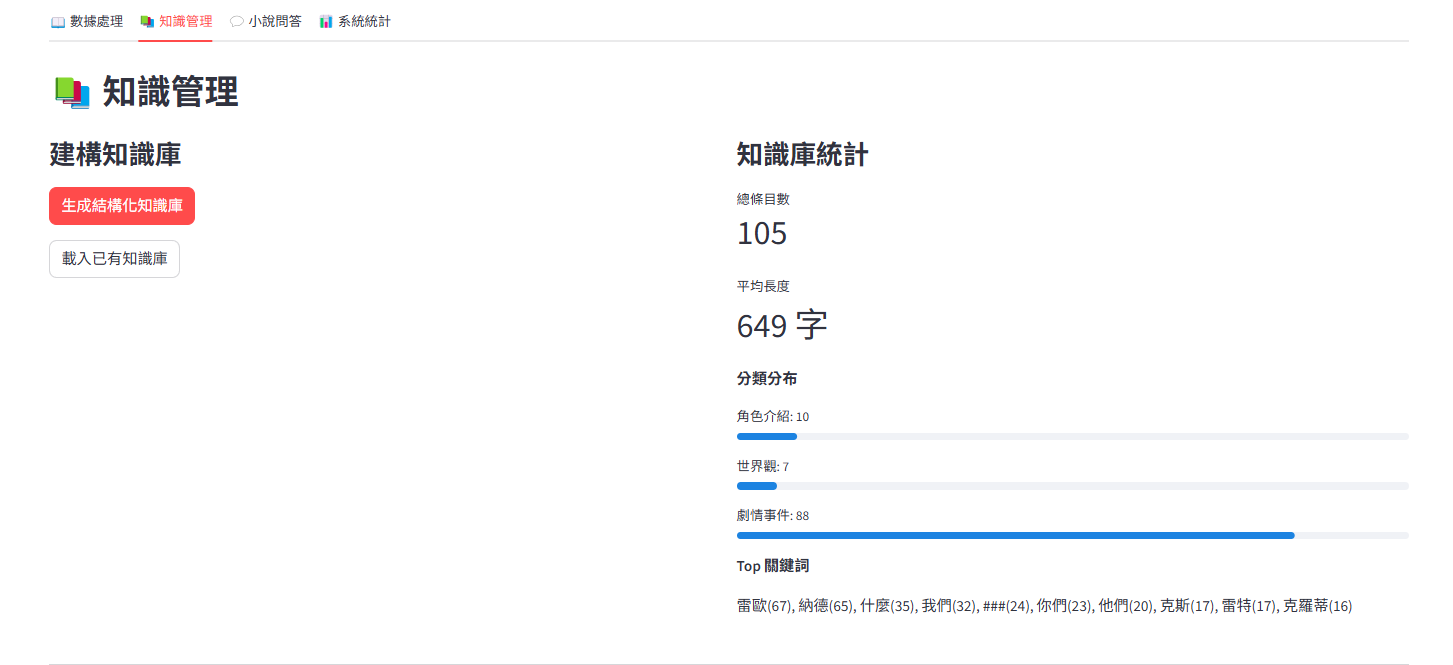
Task: Click the 平均長度 value 649 字
Action: pyautogui.click(x=782, y=326)
